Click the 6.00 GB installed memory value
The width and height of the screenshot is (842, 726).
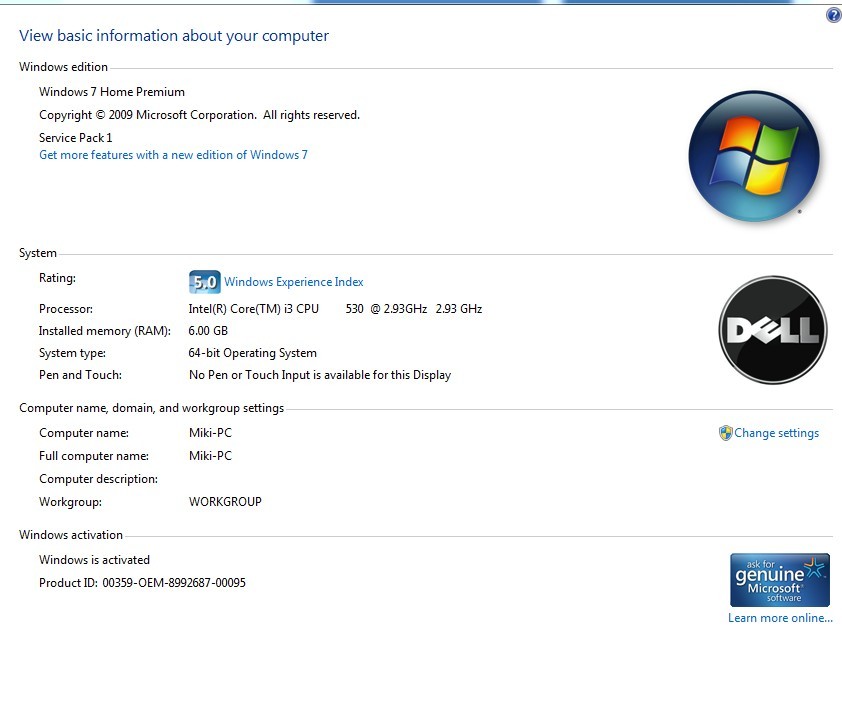tap(208, 331)
